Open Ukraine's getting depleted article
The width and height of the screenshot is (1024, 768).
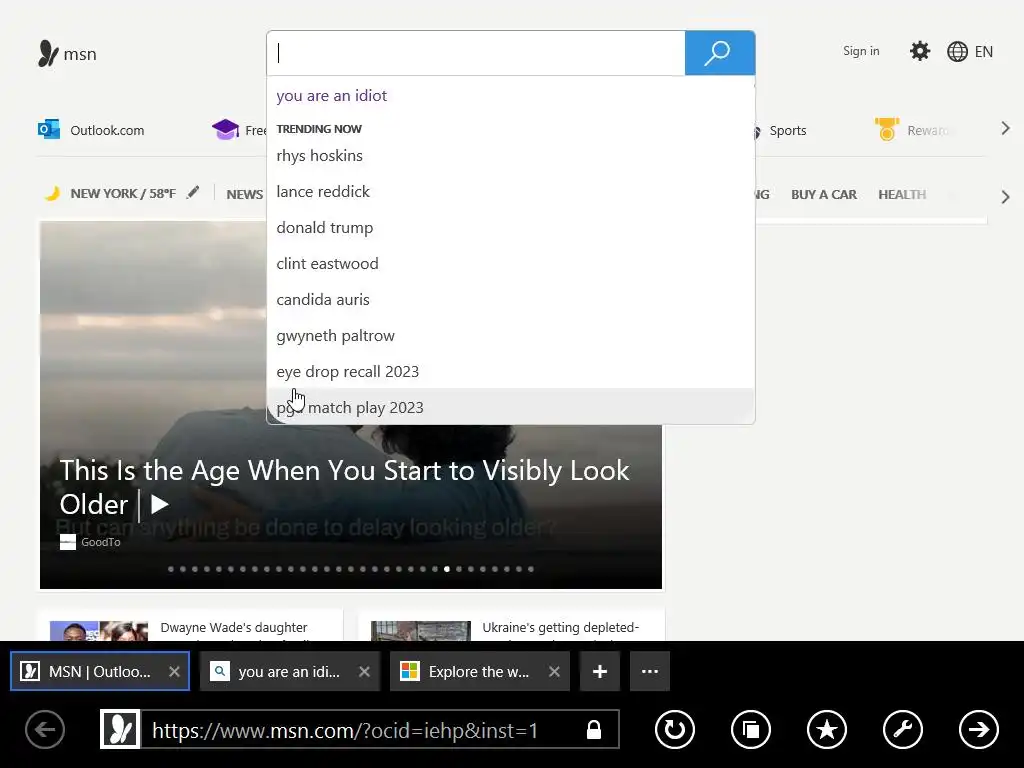[x=560, y=628]
